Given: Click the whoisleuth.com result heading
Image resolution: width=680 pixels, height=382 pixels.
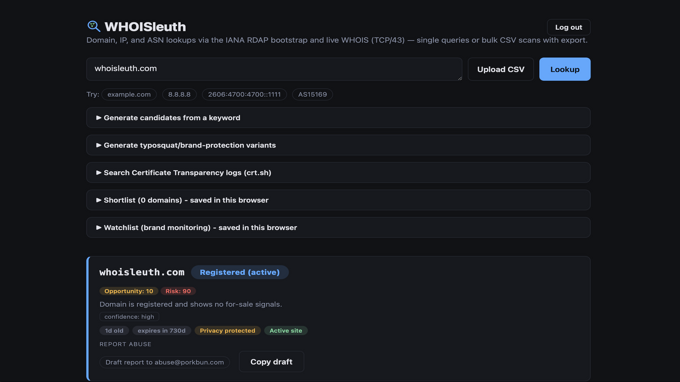Looking at the screenshot, I should 142,272.
